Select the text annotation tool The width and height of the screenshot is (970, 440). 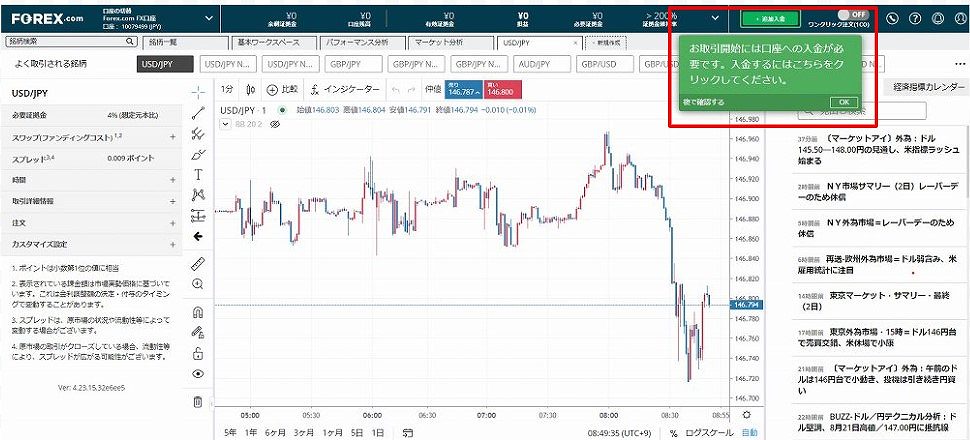pyautogui.click(x=198, y=175)
